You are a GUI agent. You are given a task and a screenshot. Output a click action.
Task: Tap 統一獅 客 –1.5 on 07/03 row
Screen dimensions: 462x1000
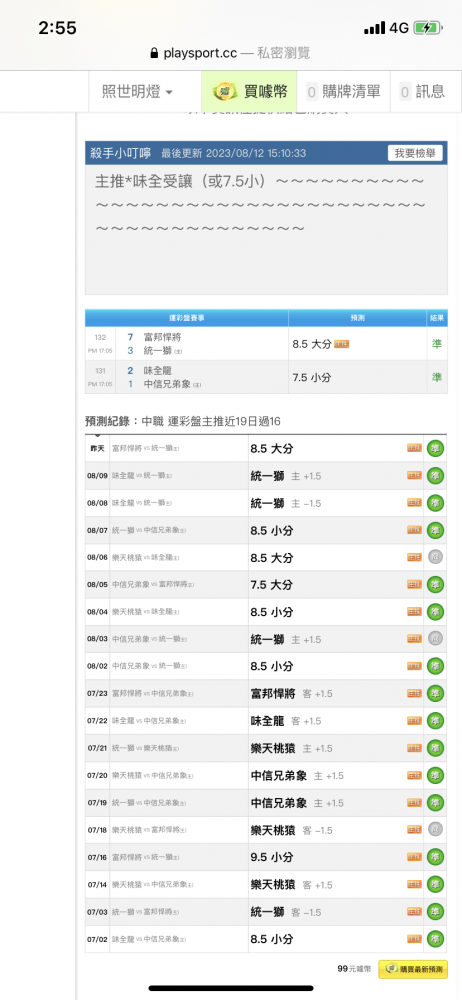click(286, 911)
